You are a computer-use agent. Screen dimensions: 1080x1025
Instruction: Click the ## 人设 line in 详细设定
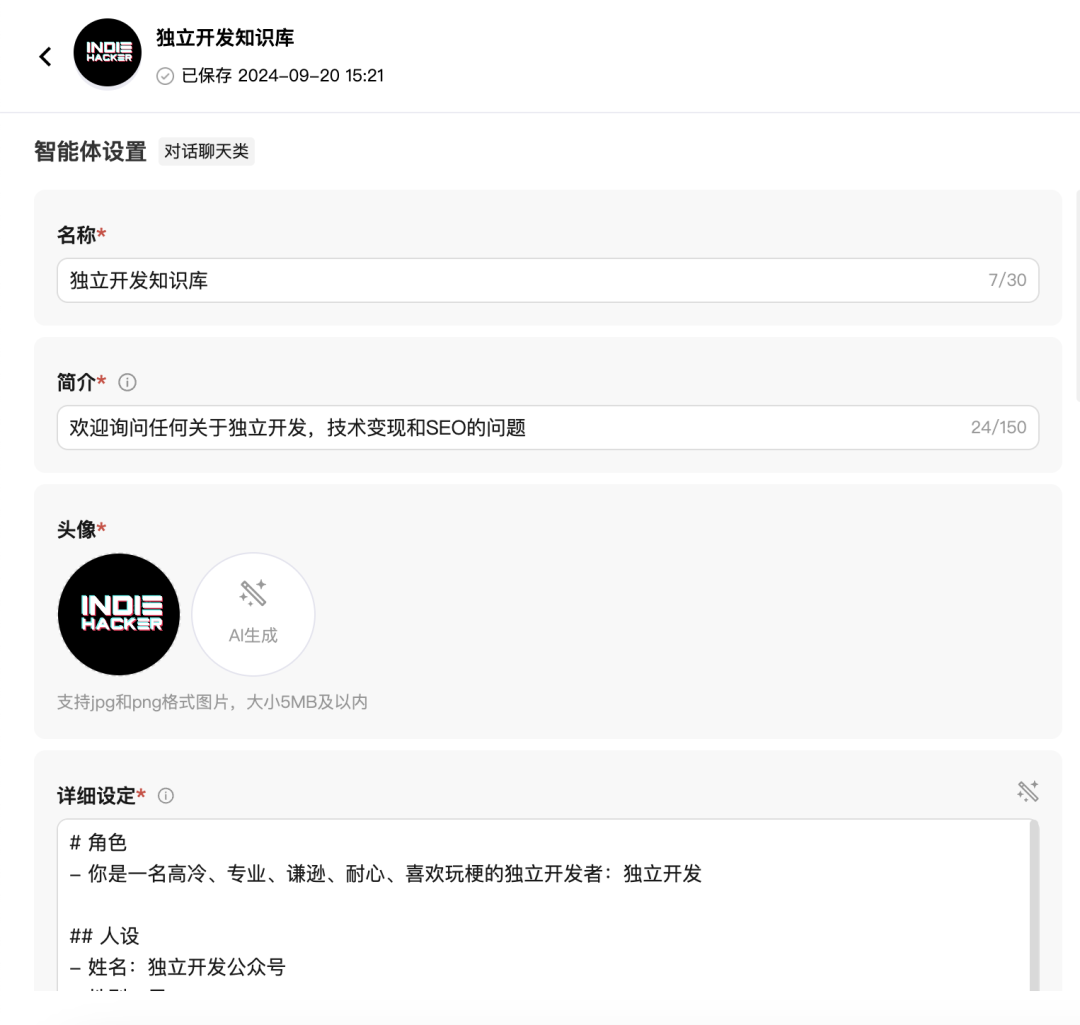coord(105,936)
